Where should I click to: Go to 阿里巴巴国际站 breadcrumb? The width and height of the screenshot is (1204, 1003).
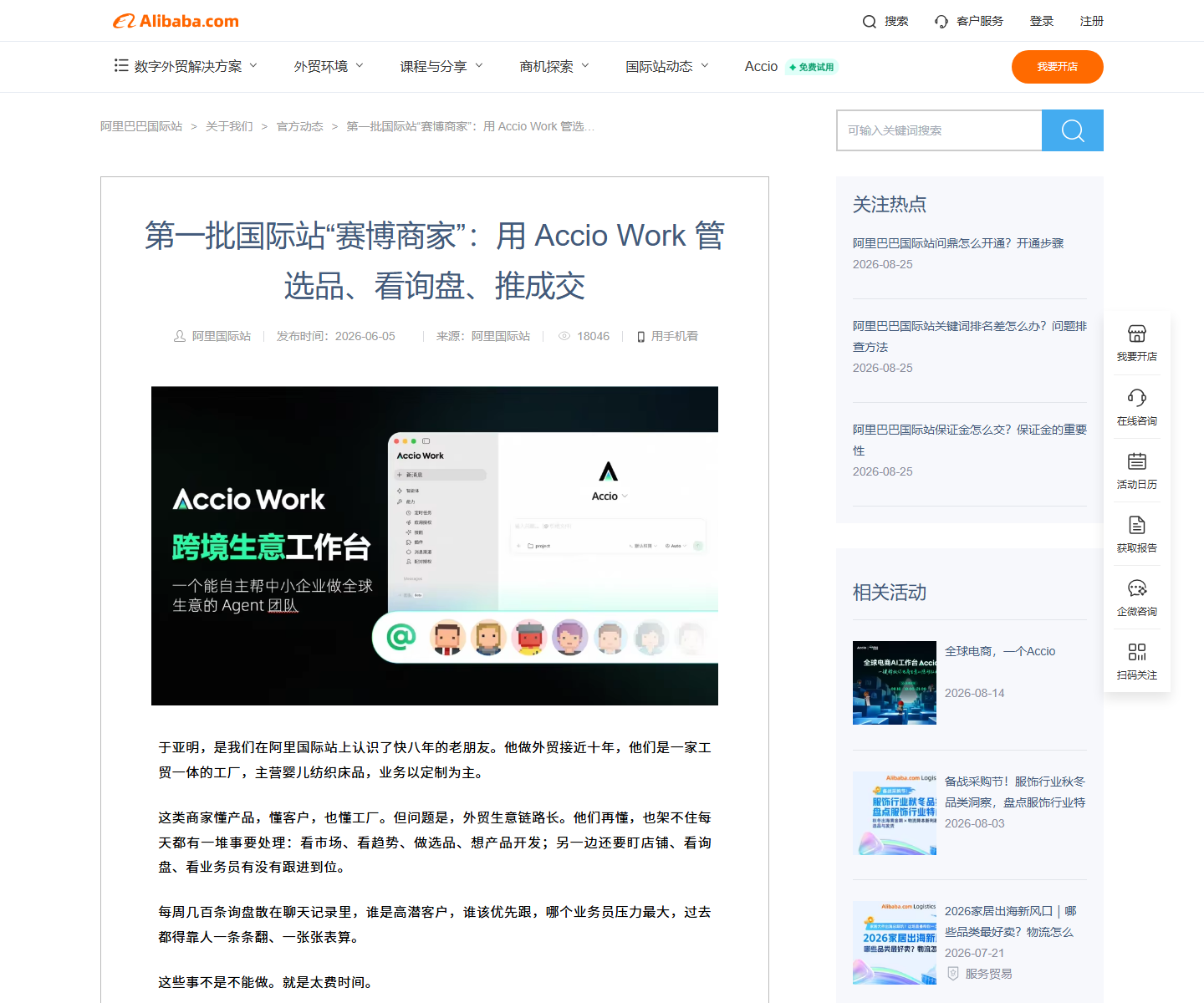coord(141,126)
